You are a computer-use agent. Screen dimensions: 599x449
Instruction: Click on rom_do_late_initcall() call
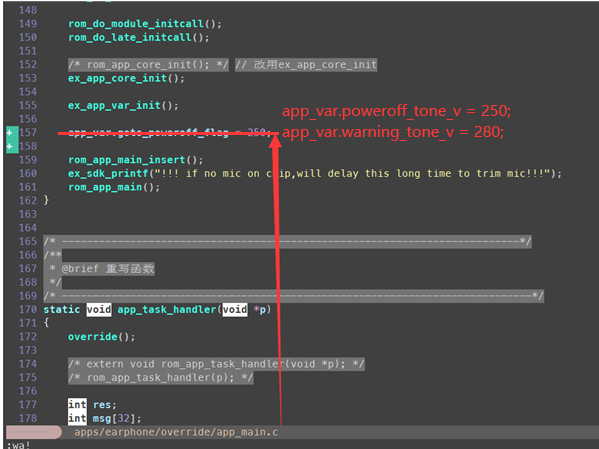pos(139,37)
